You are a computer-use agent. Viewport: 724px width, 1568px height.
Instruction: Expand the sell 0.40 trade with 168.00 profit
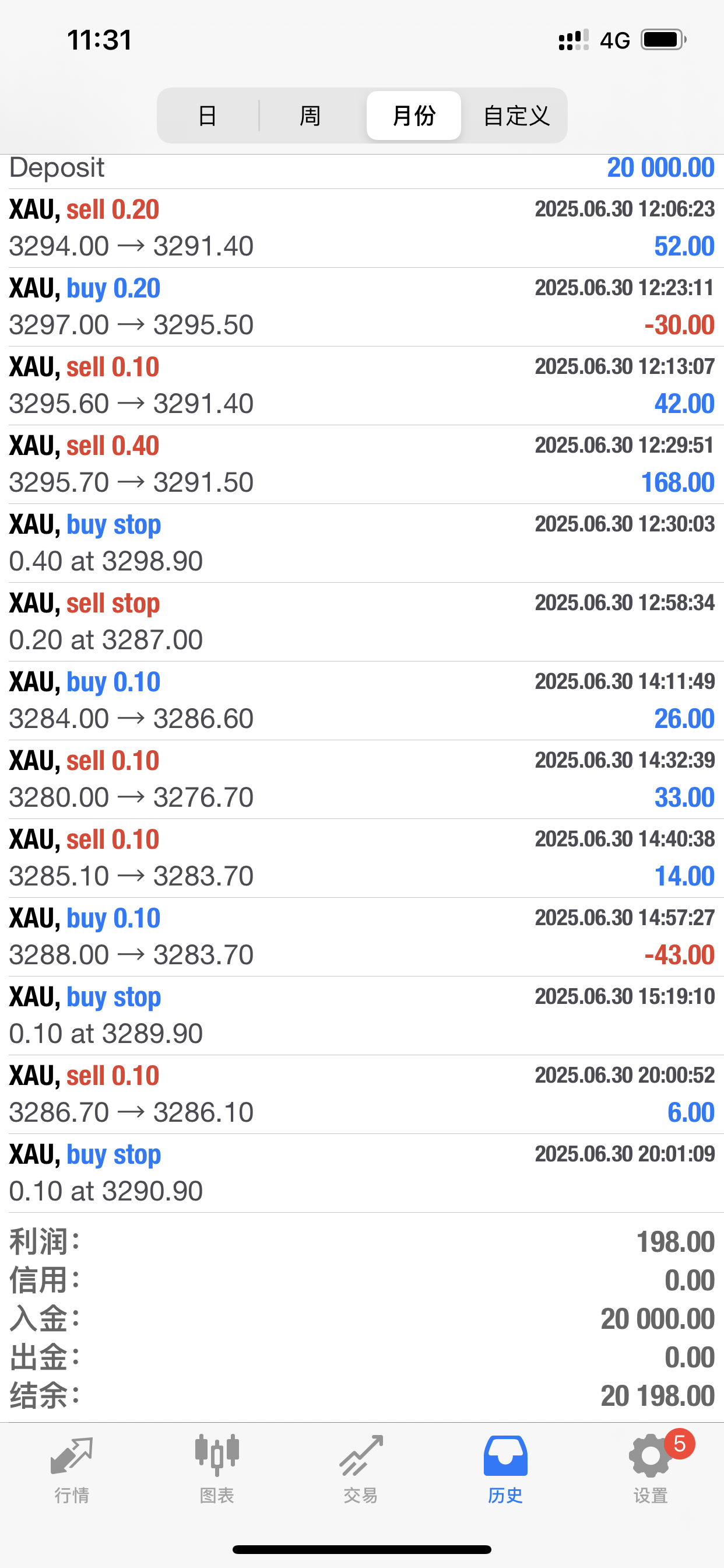click(362, 464)
